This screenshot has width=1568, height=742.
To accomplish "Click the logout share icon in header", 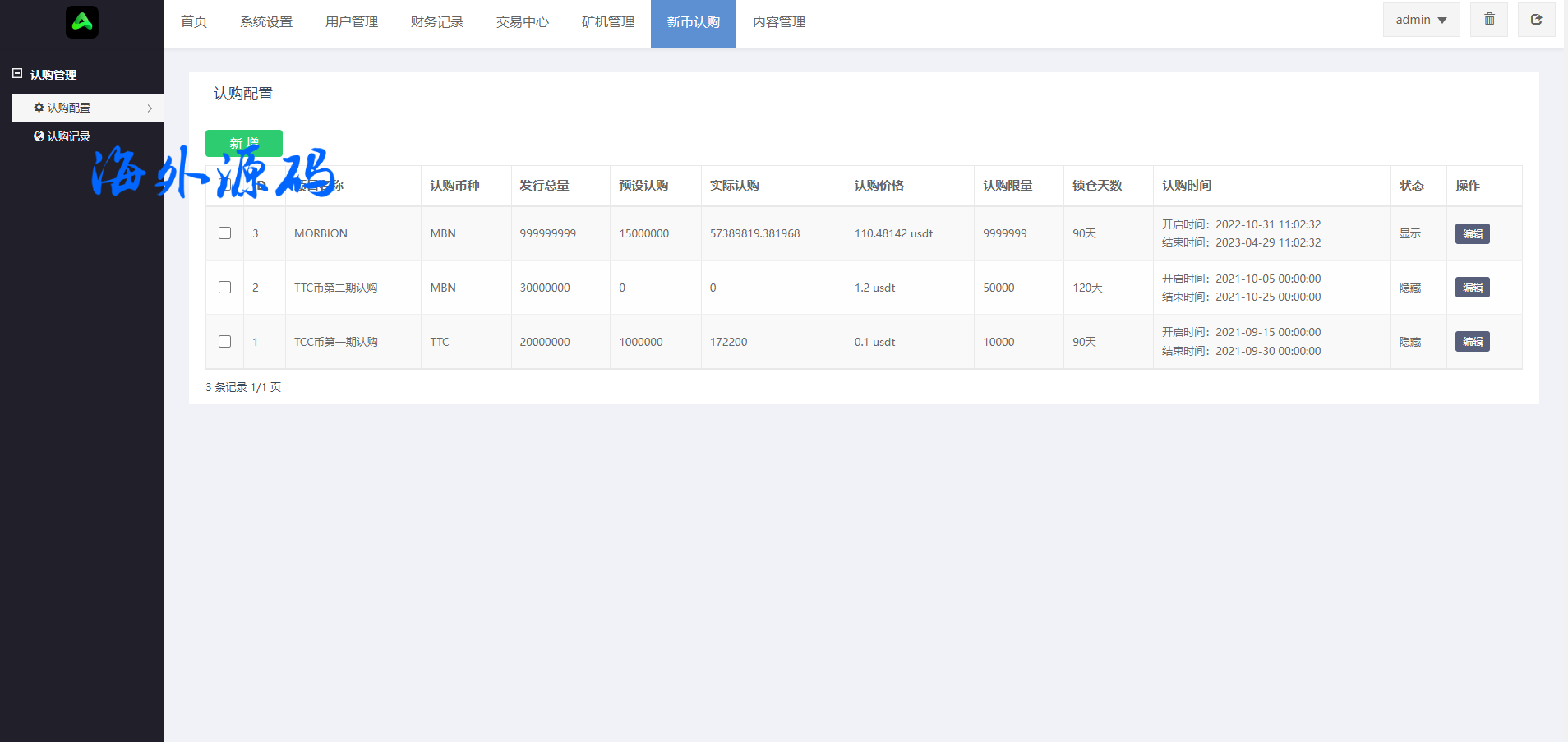I will 1536,20.
